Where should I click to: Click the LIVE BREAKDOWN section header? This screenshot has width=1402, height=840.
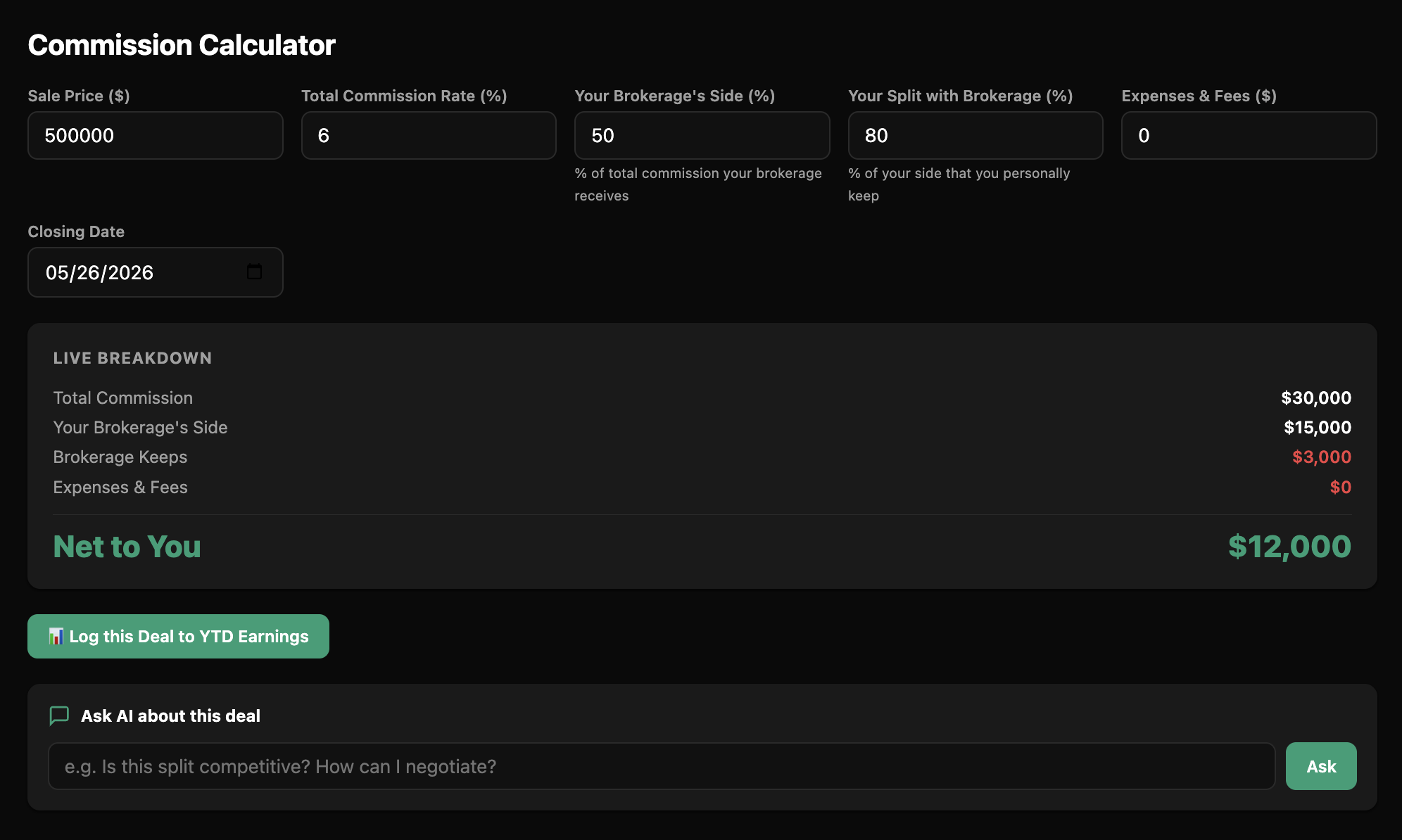pyautogui.click(x=132, y=358)
